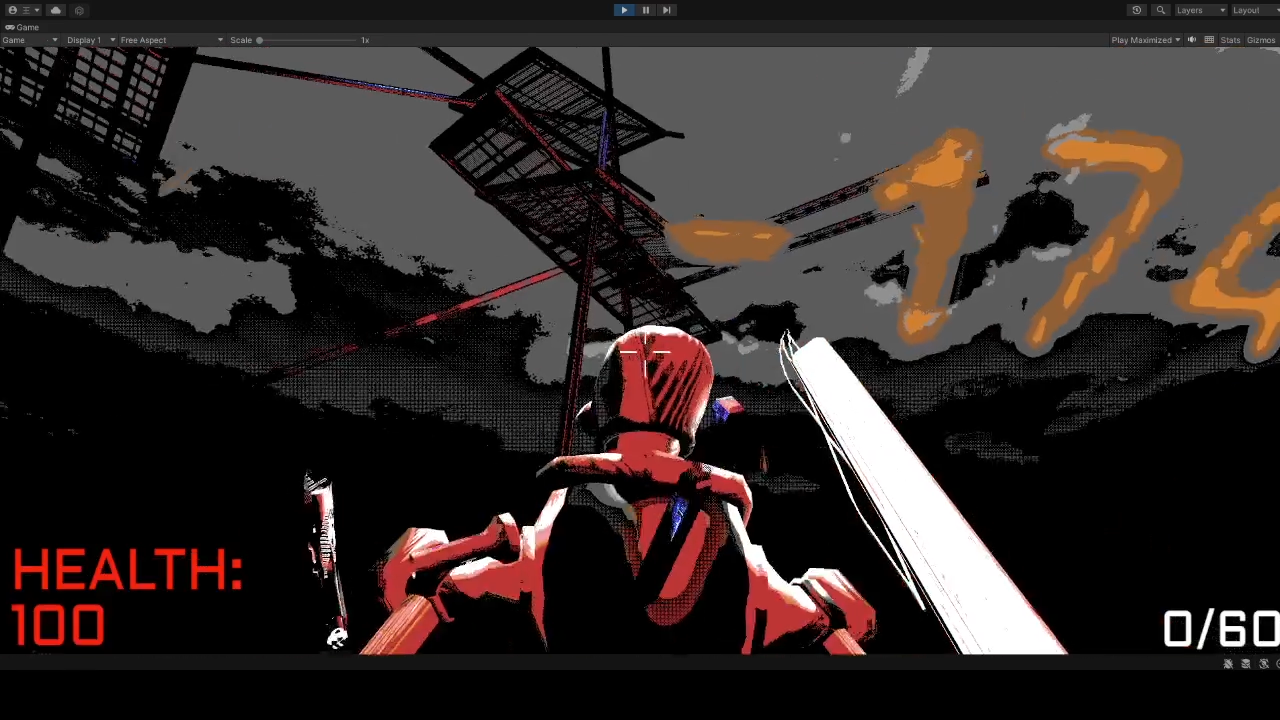Open the Undo History icon
Image resolution: width=1280 pixels, height=720 pixels.
[x=1137, y=10]
